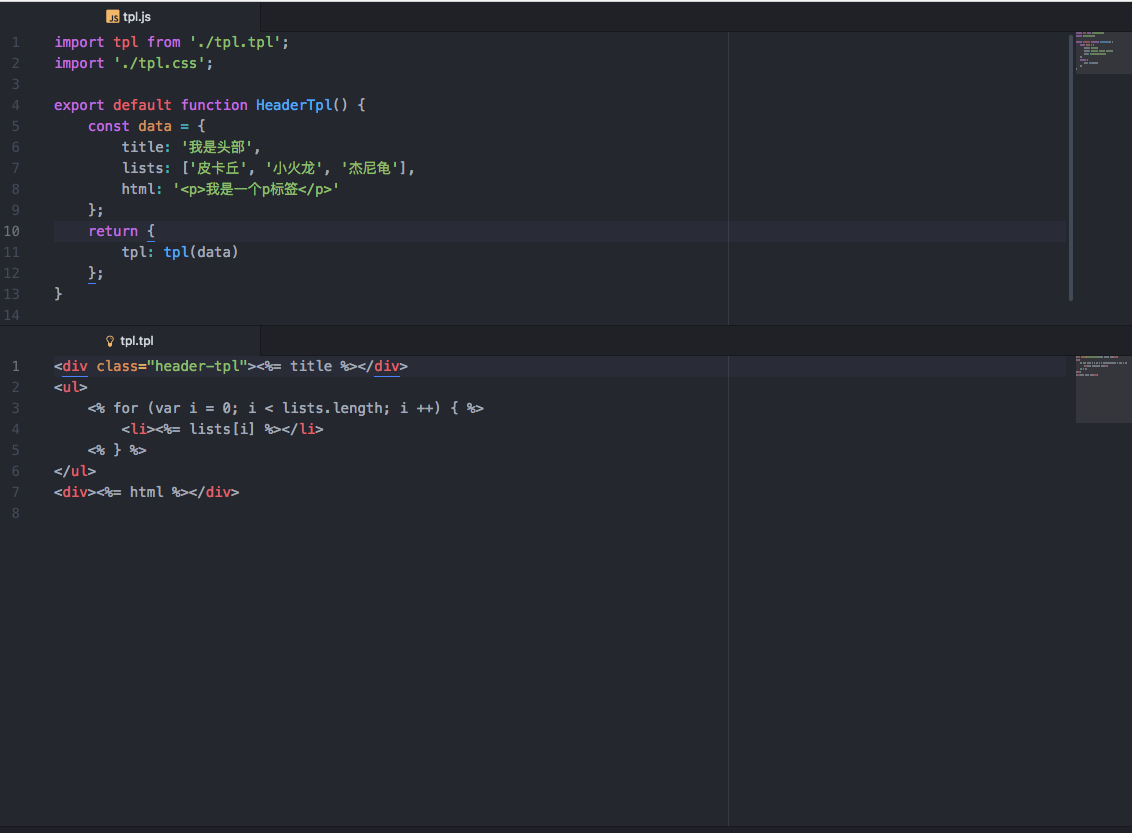
Task: Click 'title' inside the header-tpl div
Action: tap(311, 366)
